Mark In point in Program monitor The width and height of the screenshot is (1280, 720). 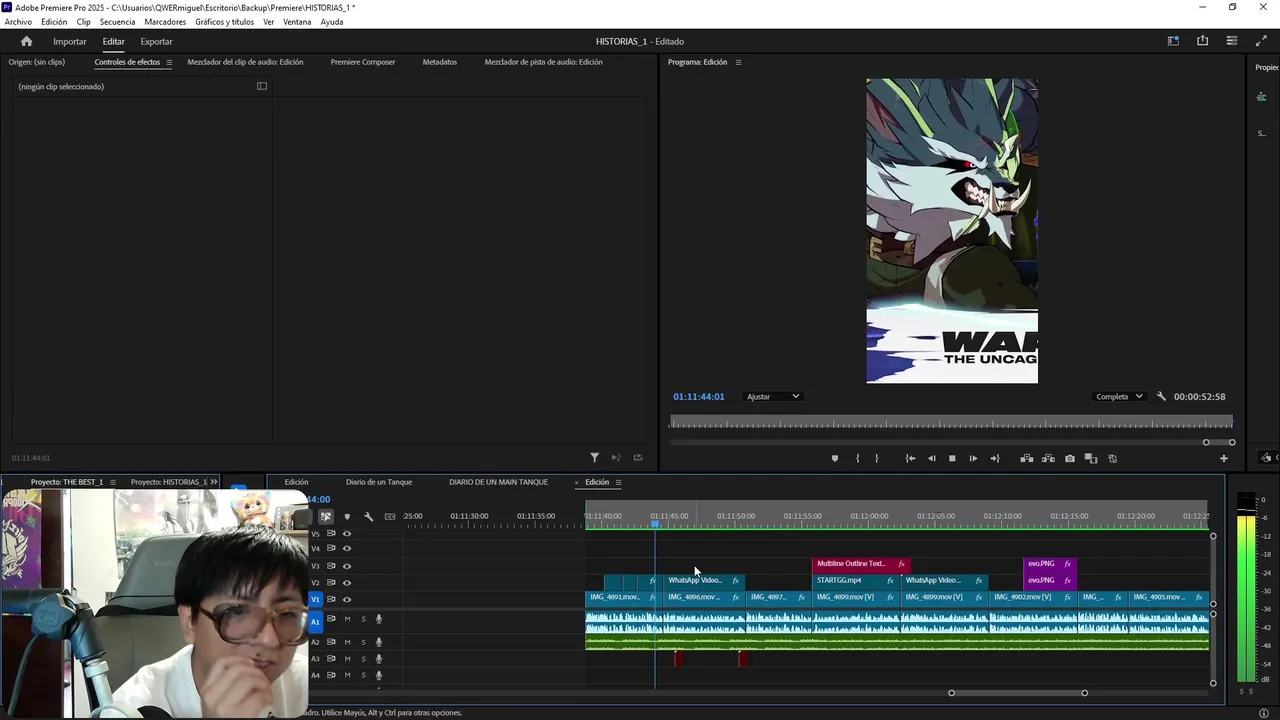click(857, 458)
